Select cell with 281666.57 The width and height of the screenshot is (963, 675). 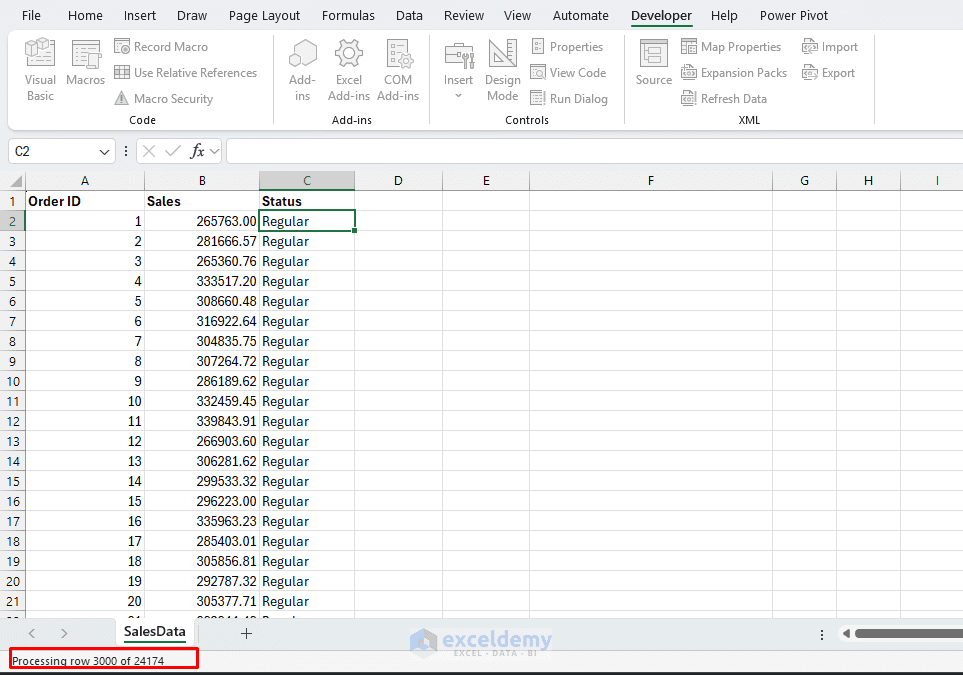pyautogui.click(x=202, y=241)
